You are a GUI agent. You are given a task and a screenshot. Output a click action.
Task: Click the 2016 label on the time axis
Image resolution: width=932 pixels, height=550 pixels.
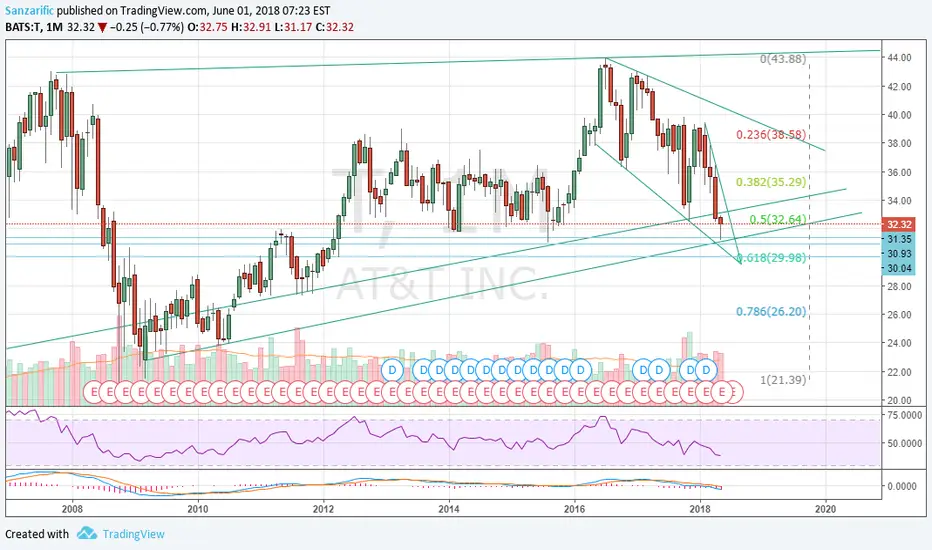pos(574,508)
